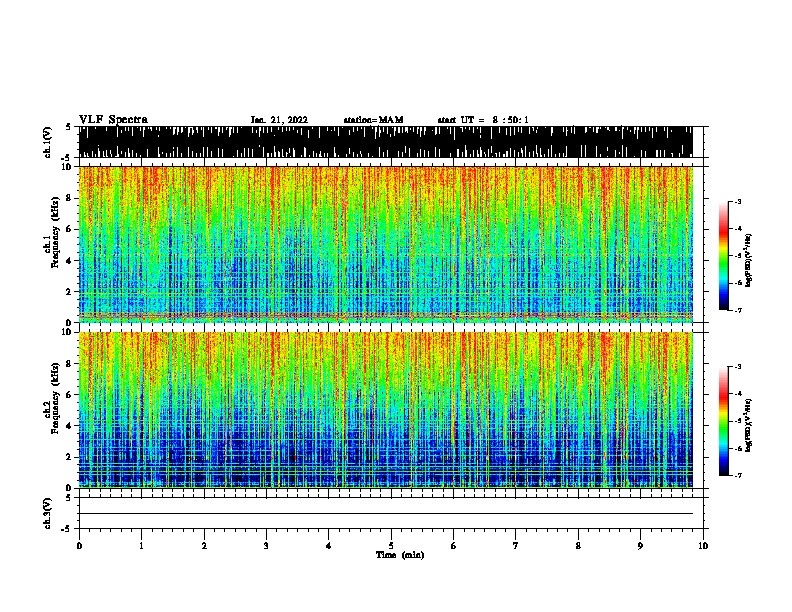Click the flat ch.3 voltage trace line
Image resolution: width=792 pixels, height=612 pixels.
pyautogui.click(x=385, y=514)
